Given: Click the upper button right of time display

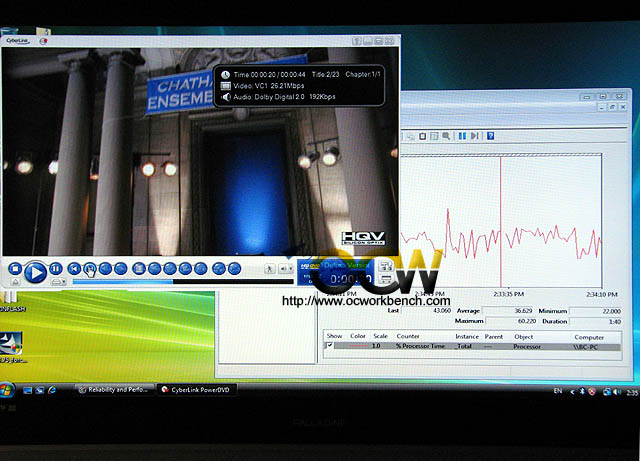Looking at the screenshot, I should [x=385, y=266].
